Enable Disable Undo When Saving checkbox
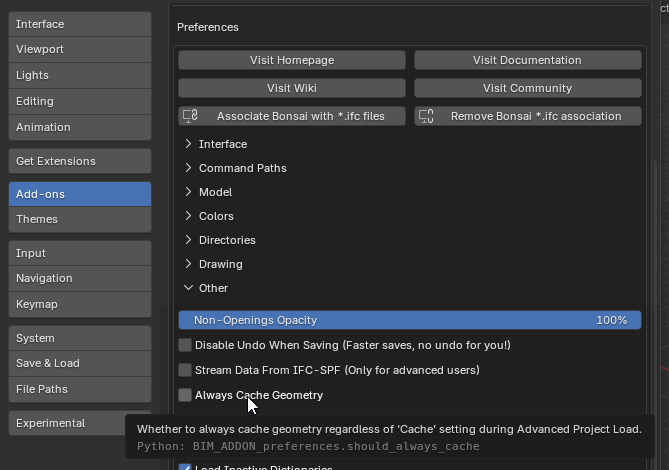This screenshot has height=470, width=669. pyautogui.click(x=185, y=345)
